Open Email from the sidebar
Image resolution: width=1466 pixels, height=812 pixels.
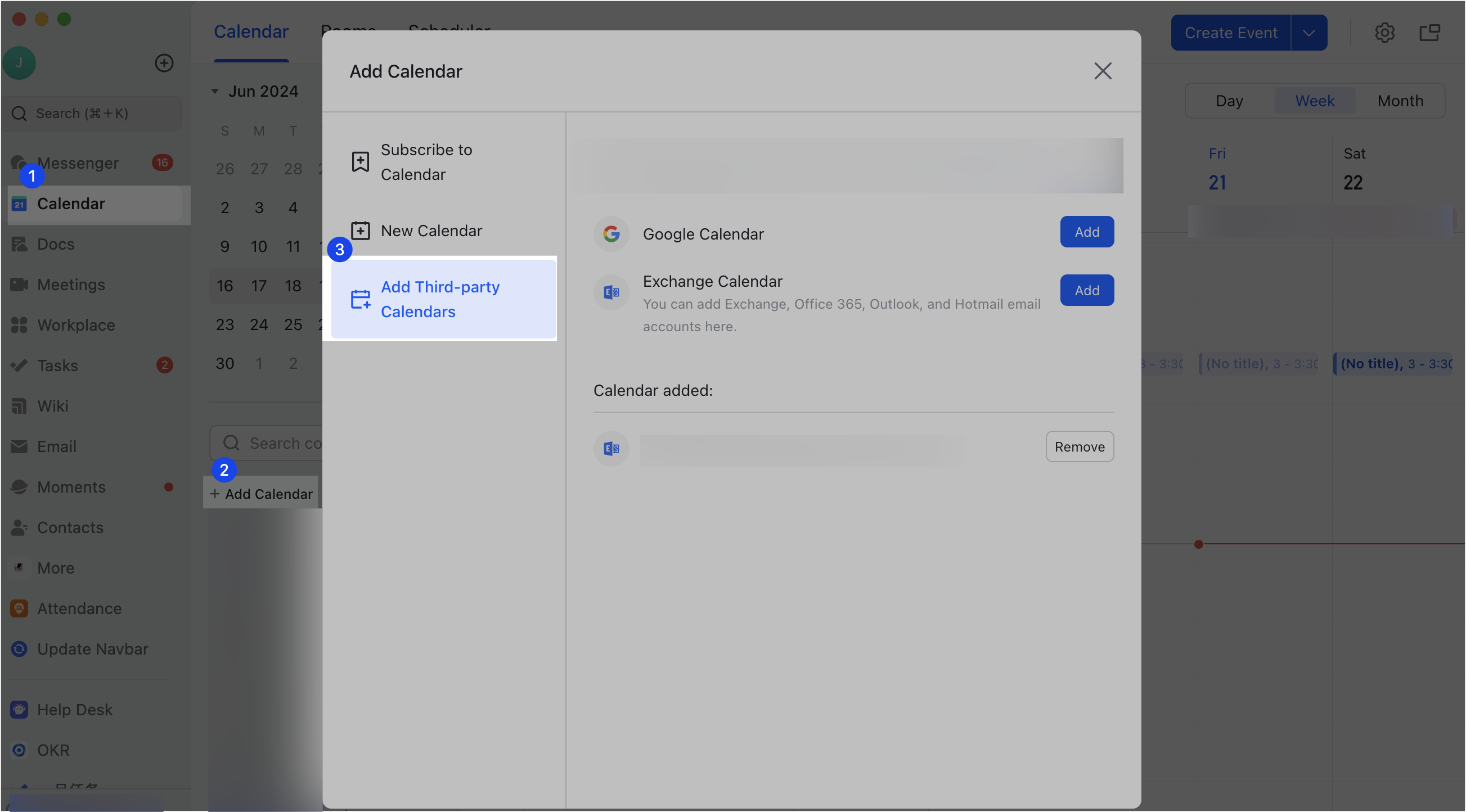[x=57, y=446]
